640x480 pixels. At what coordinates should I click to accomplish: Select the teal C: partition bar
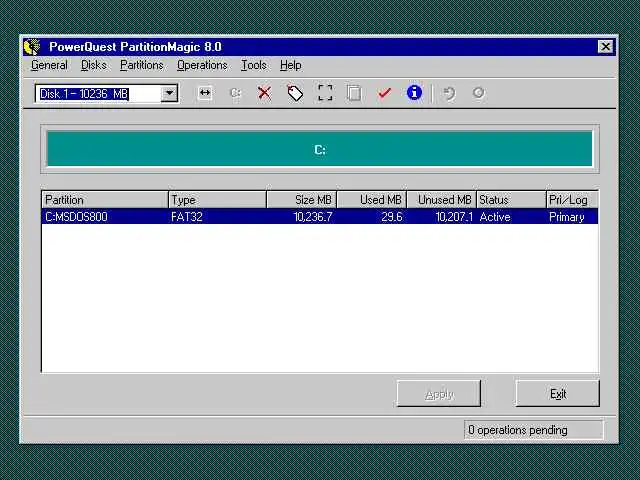320,149
